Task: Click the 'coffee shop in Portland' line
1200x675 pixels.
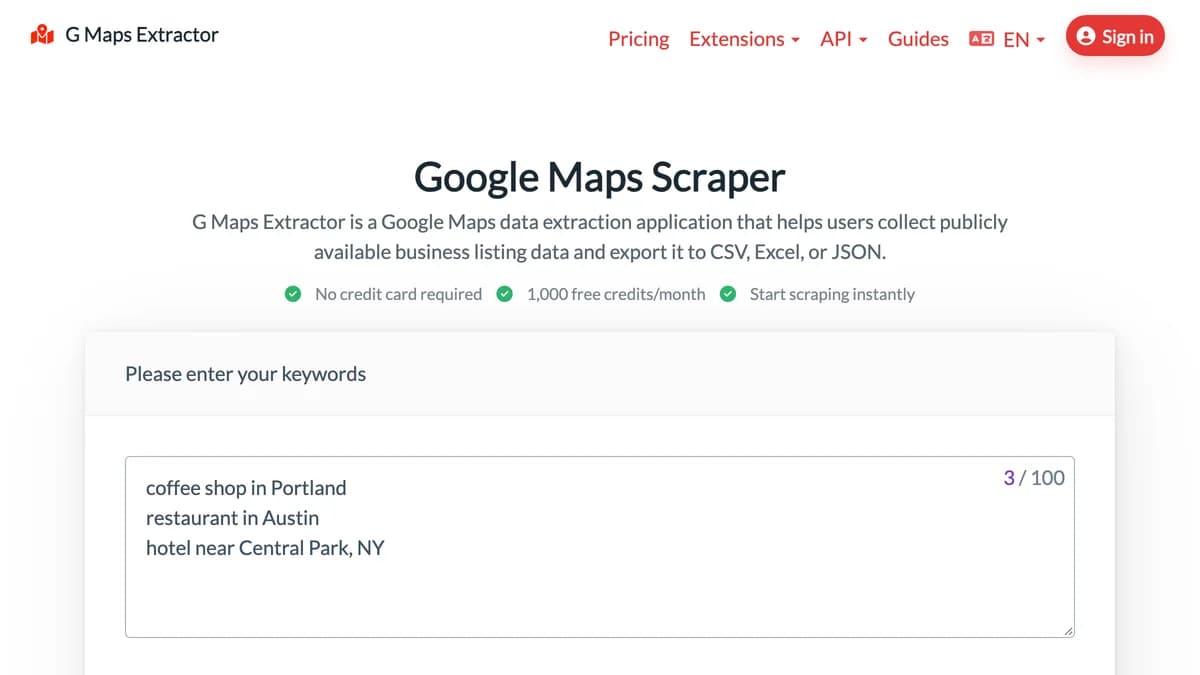Action: point(246,488)
